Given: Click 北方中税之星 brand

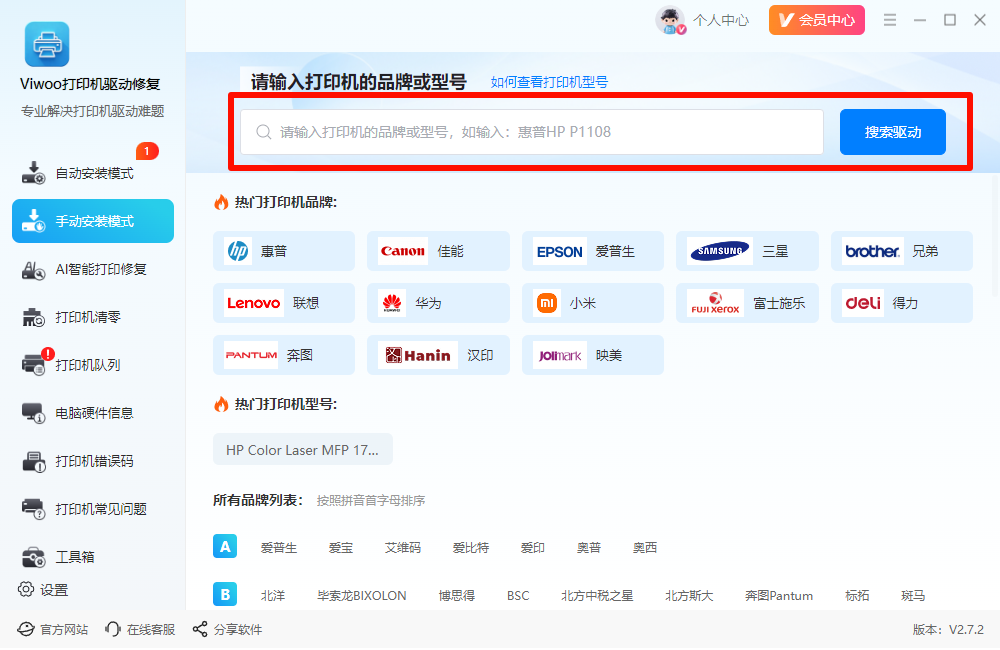Looking at the screenshot, I should coord(597,595).
